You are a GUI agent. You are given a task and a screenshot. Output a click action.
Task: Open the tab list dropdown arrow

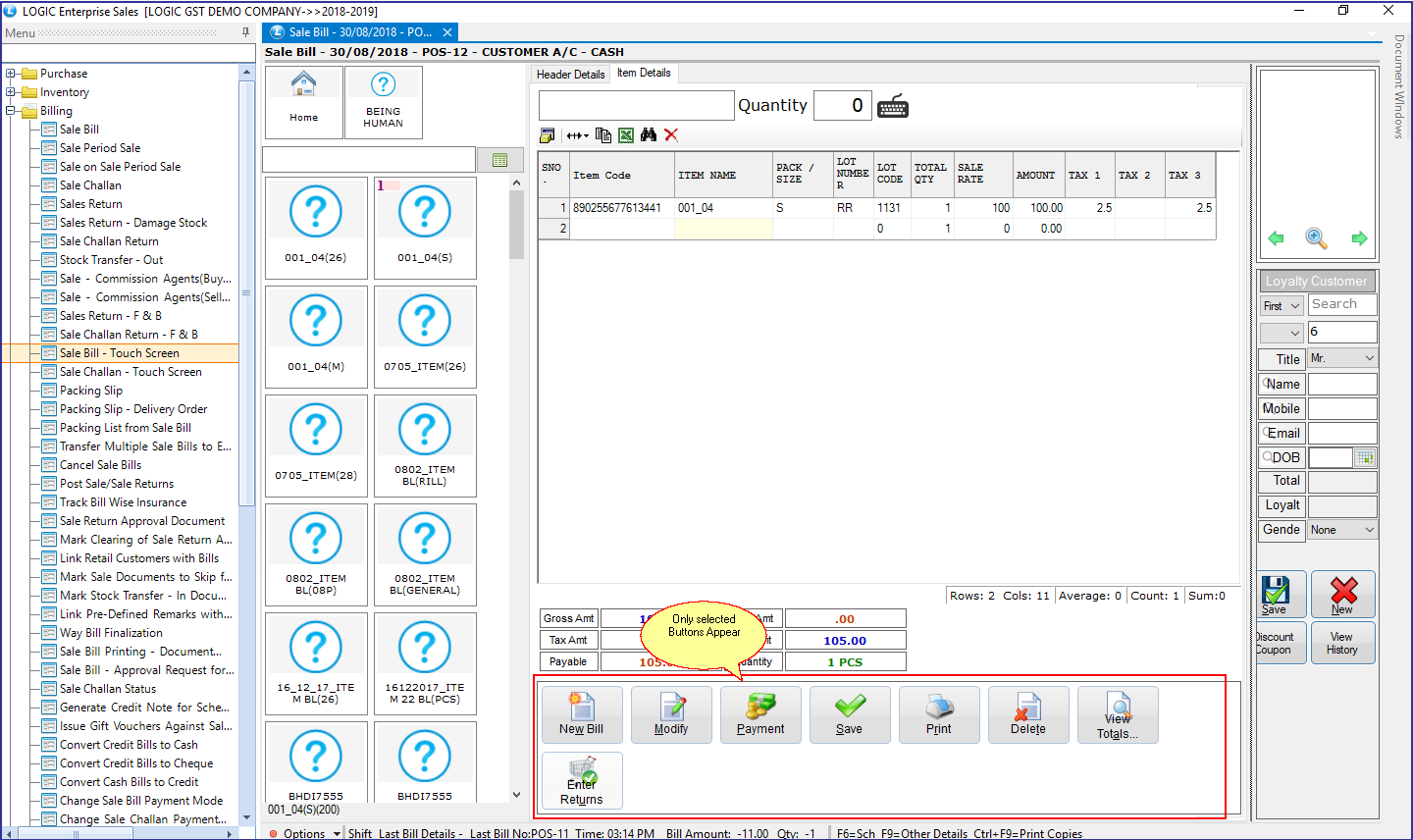(1373, 34)
